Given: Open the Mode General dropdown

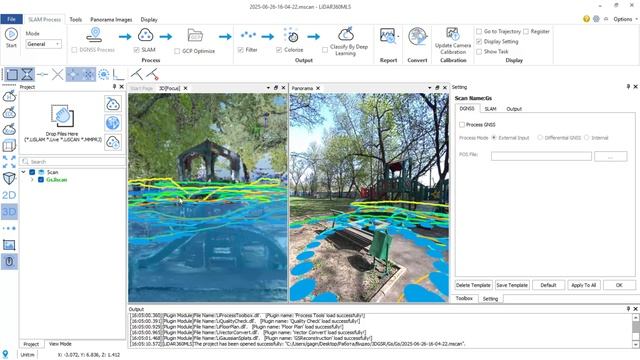Looking at the screenshot, I should pos(43,44).
